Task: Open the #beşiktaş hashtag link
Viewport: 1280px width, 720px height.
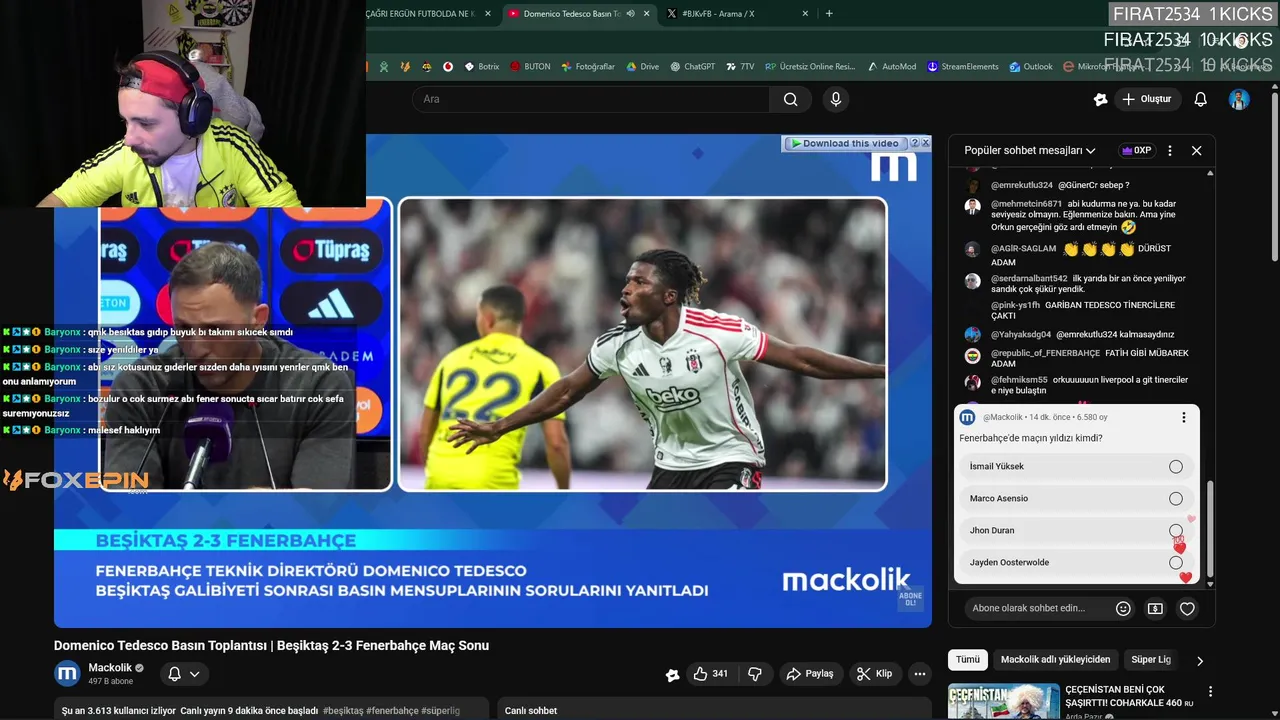Action: point(343,711)
